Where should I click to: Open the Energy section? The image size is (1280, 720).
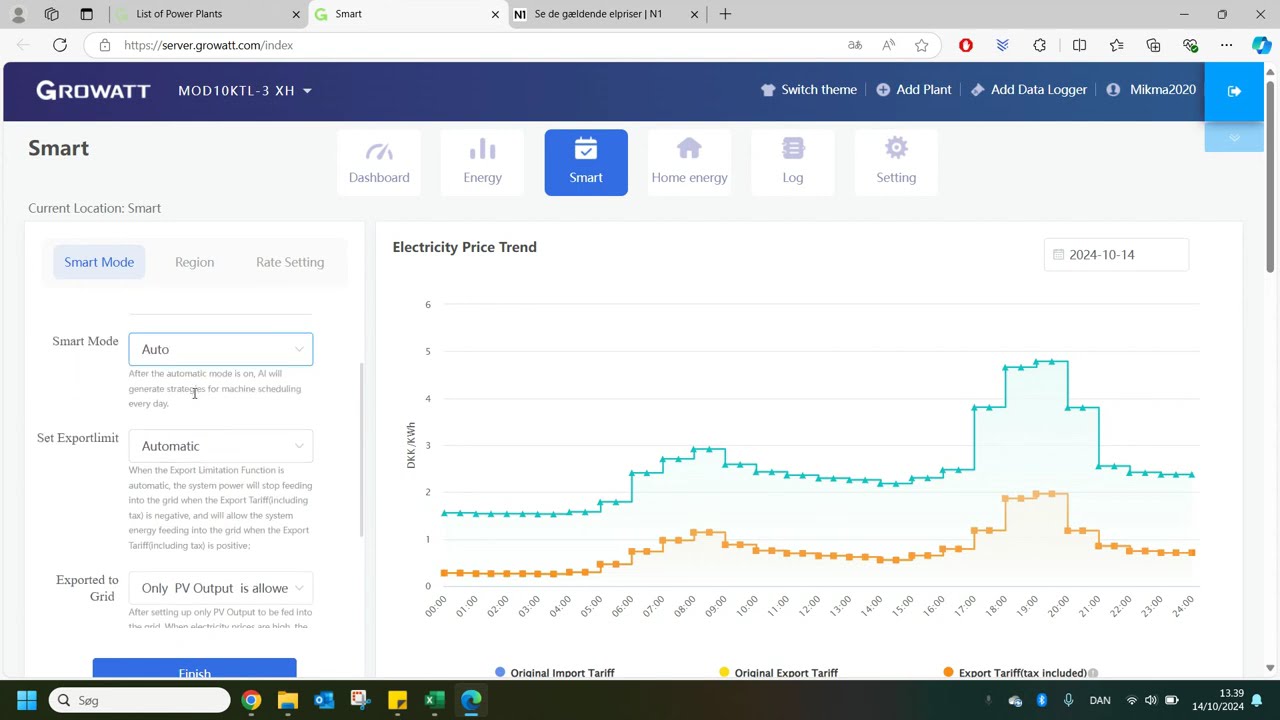coord(482,162)
